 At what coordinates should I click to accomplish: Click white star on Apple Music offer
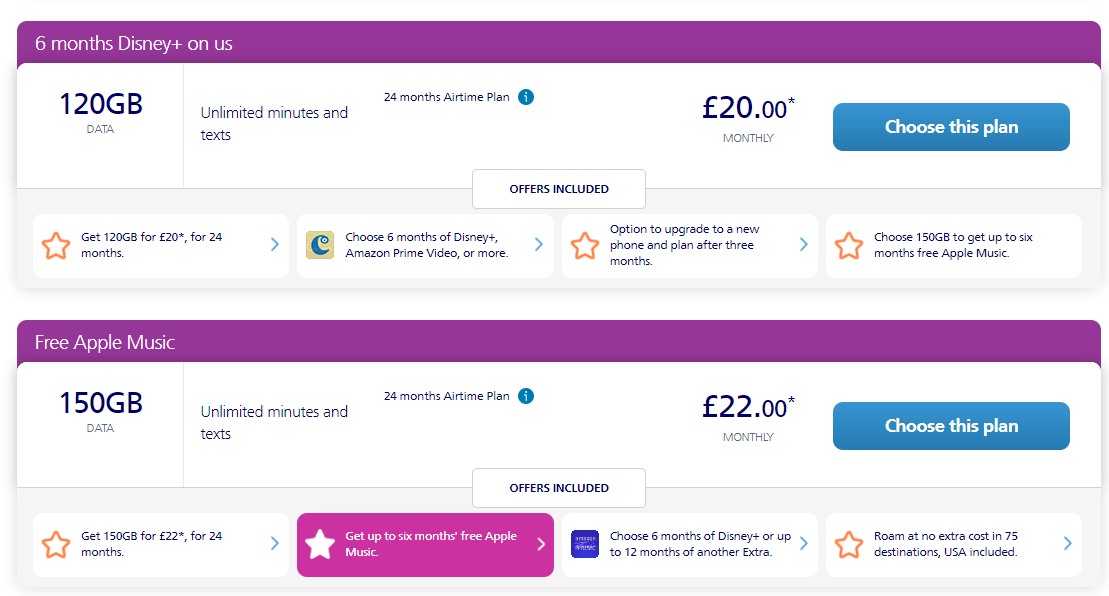tap(320, 544)
